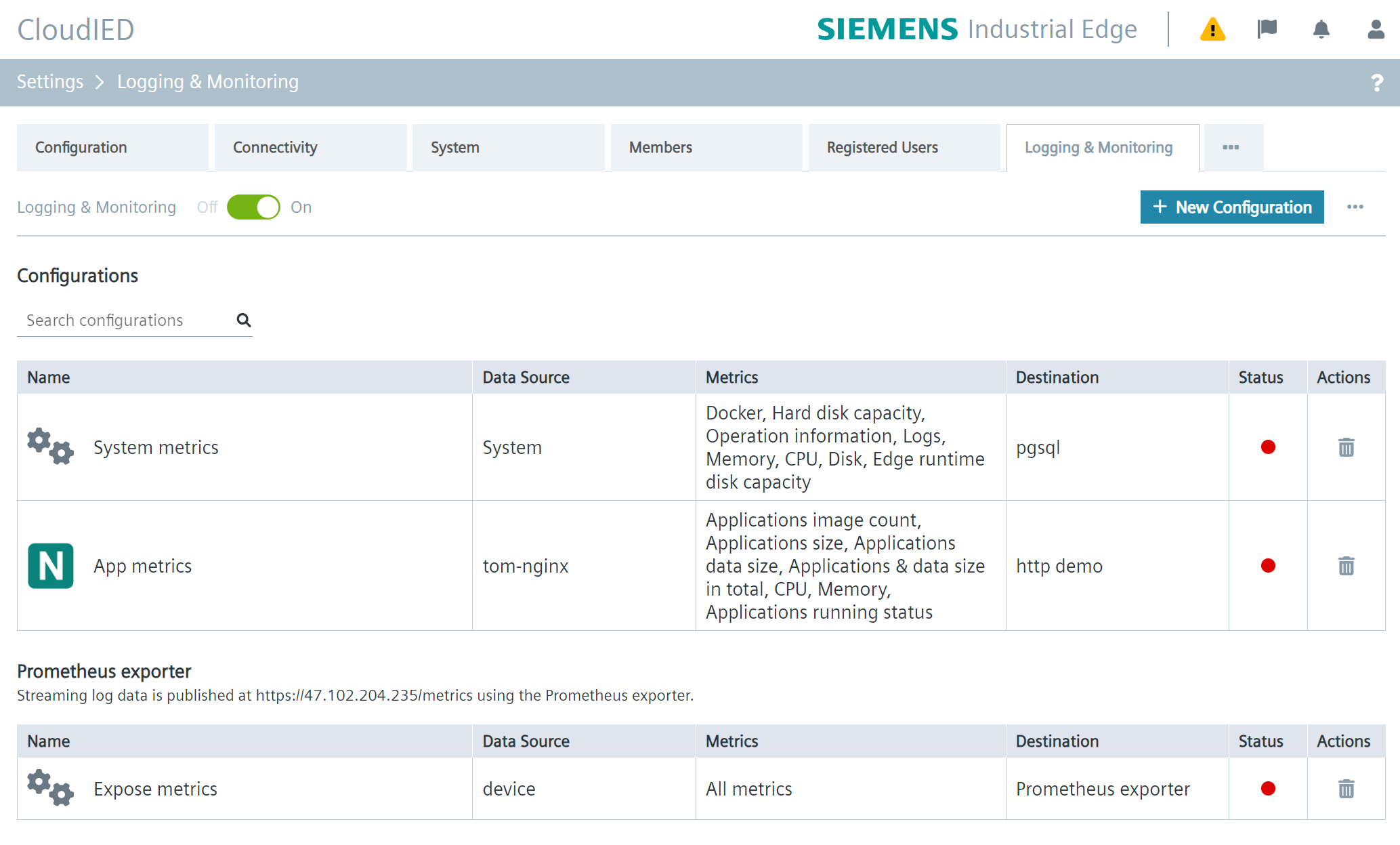Open notifications via the bell icon
The width and height of the screenshot is (1400, 845).
click(1321, 29)
